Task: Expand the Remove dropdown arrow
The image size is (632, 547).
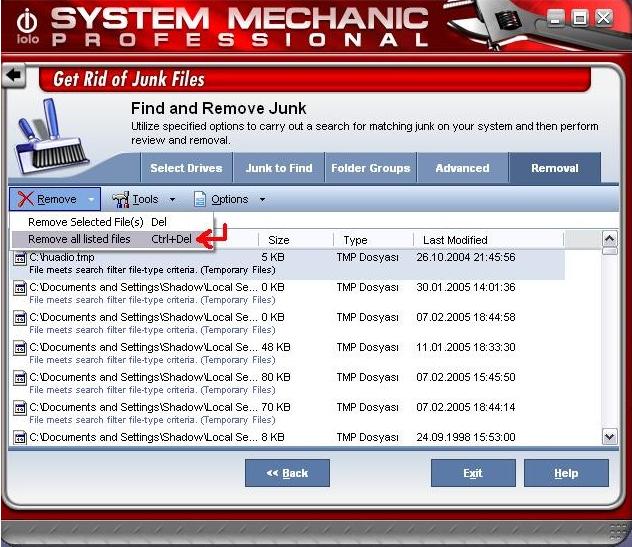Action: pyautogui.click(x=92, y=199)
